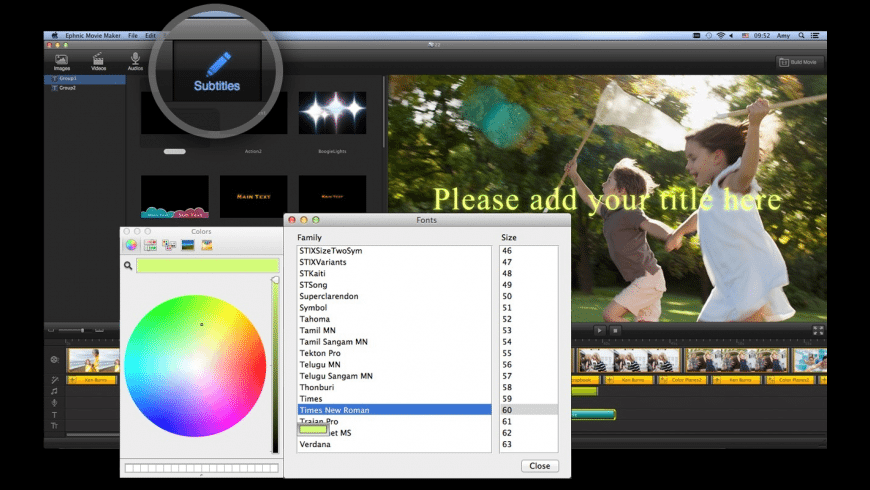Set font size to 63
Screen dimensions: 870x490
point(528,444)
